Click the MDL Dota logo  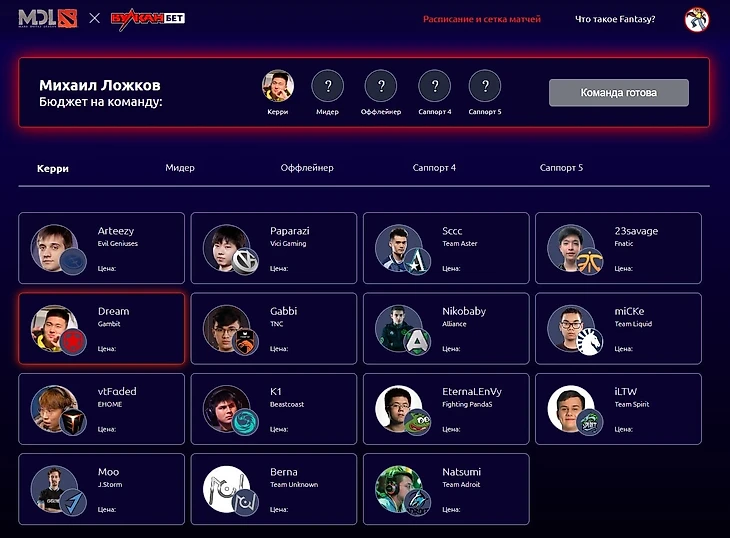pyautogui.click(x=48, y=19)
